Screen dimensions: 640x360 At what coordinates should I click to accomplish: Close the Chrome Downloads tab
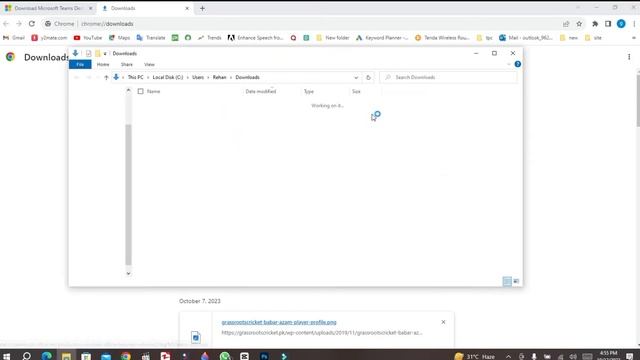(x=187, y=8)
